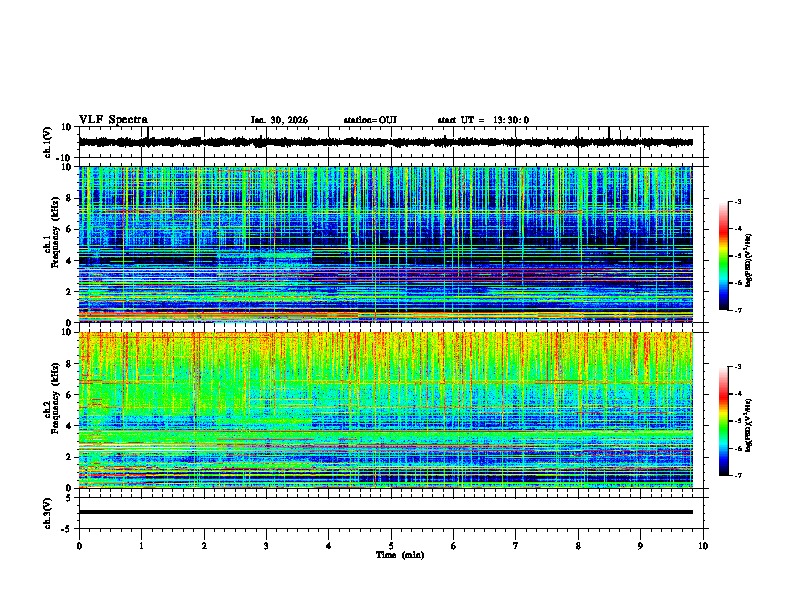Click inside the ch.2 frequency spectrogram
The image size is (792, 612).
(386, 410)
